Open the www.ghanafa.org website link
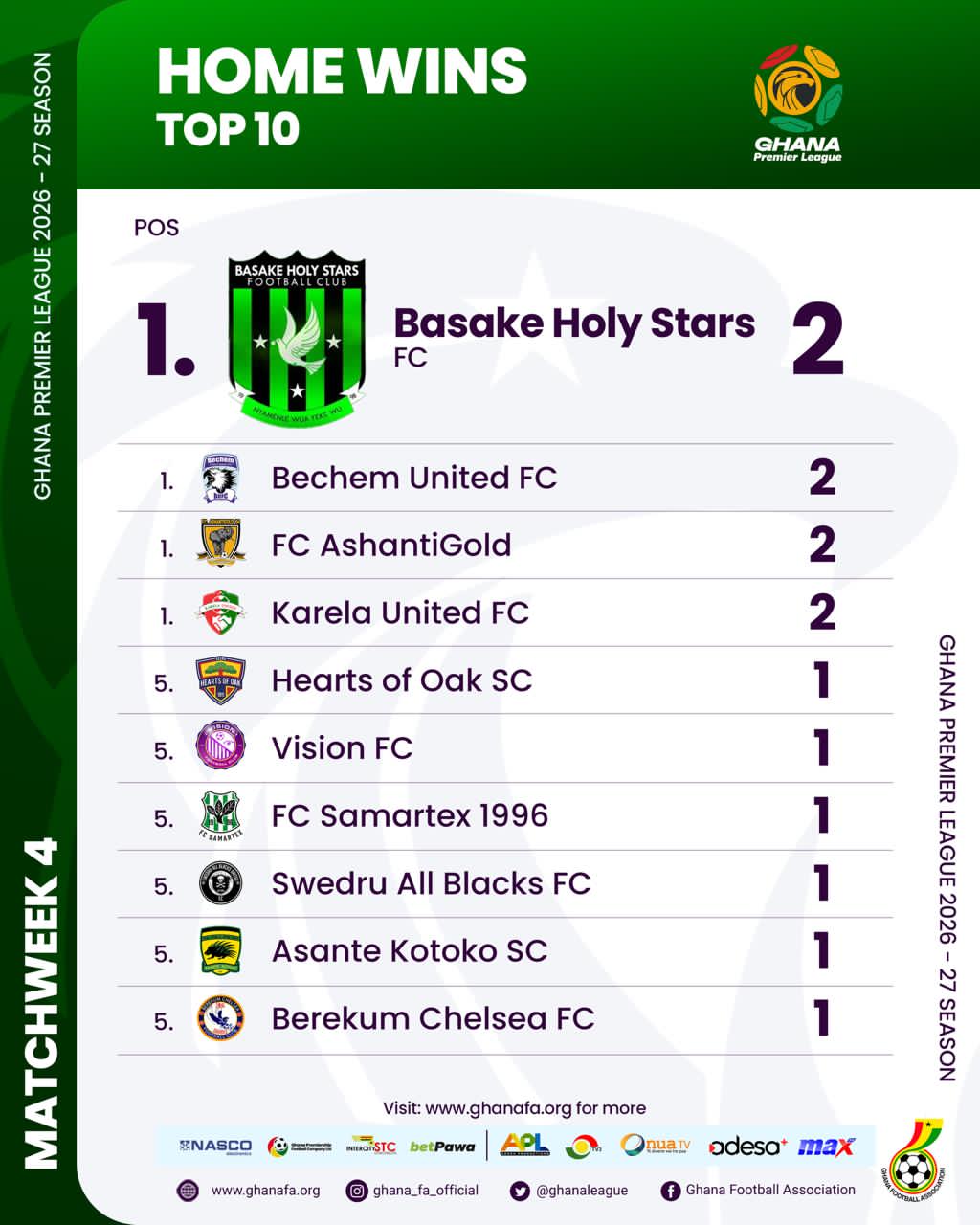The width and height of the screenshot is (980, 1225). click(249, 1191)
